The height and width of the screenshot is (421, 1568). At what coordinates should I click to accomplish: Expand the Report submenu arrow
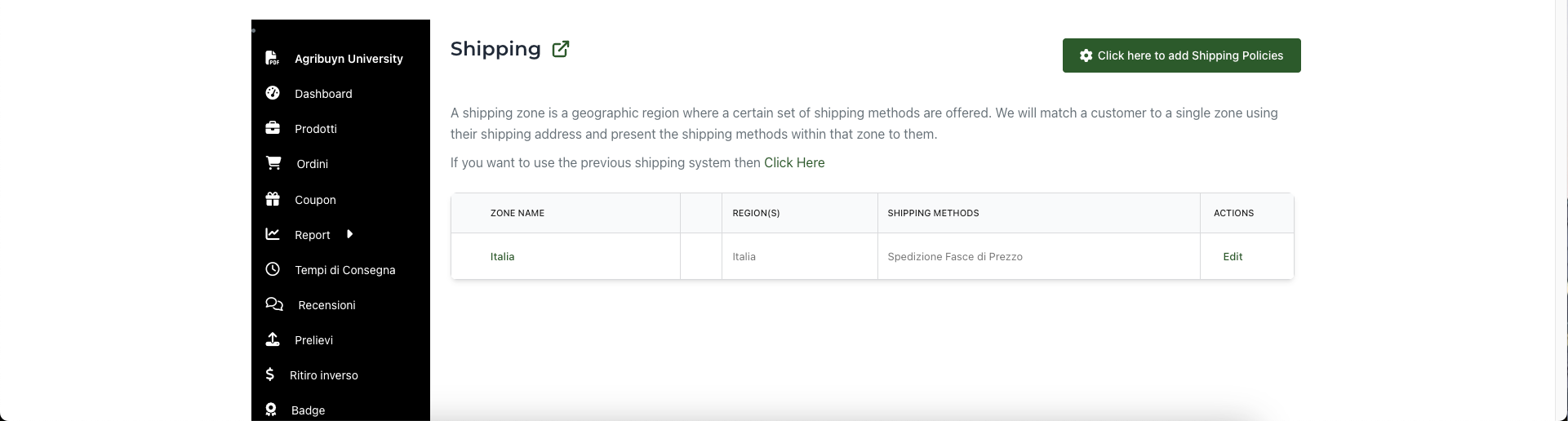(x=349, y=234)
